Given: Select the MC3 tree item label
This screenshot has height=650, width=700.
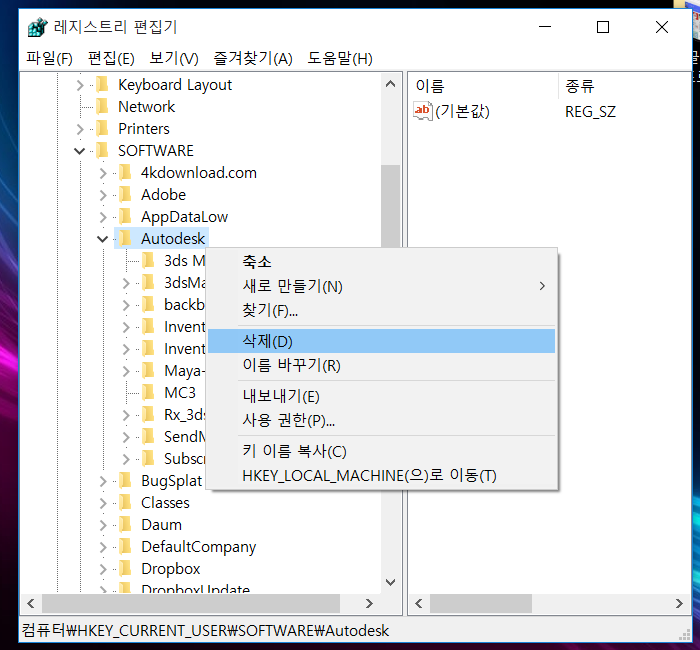Looking at the screenshot, I should coord(180,392).
